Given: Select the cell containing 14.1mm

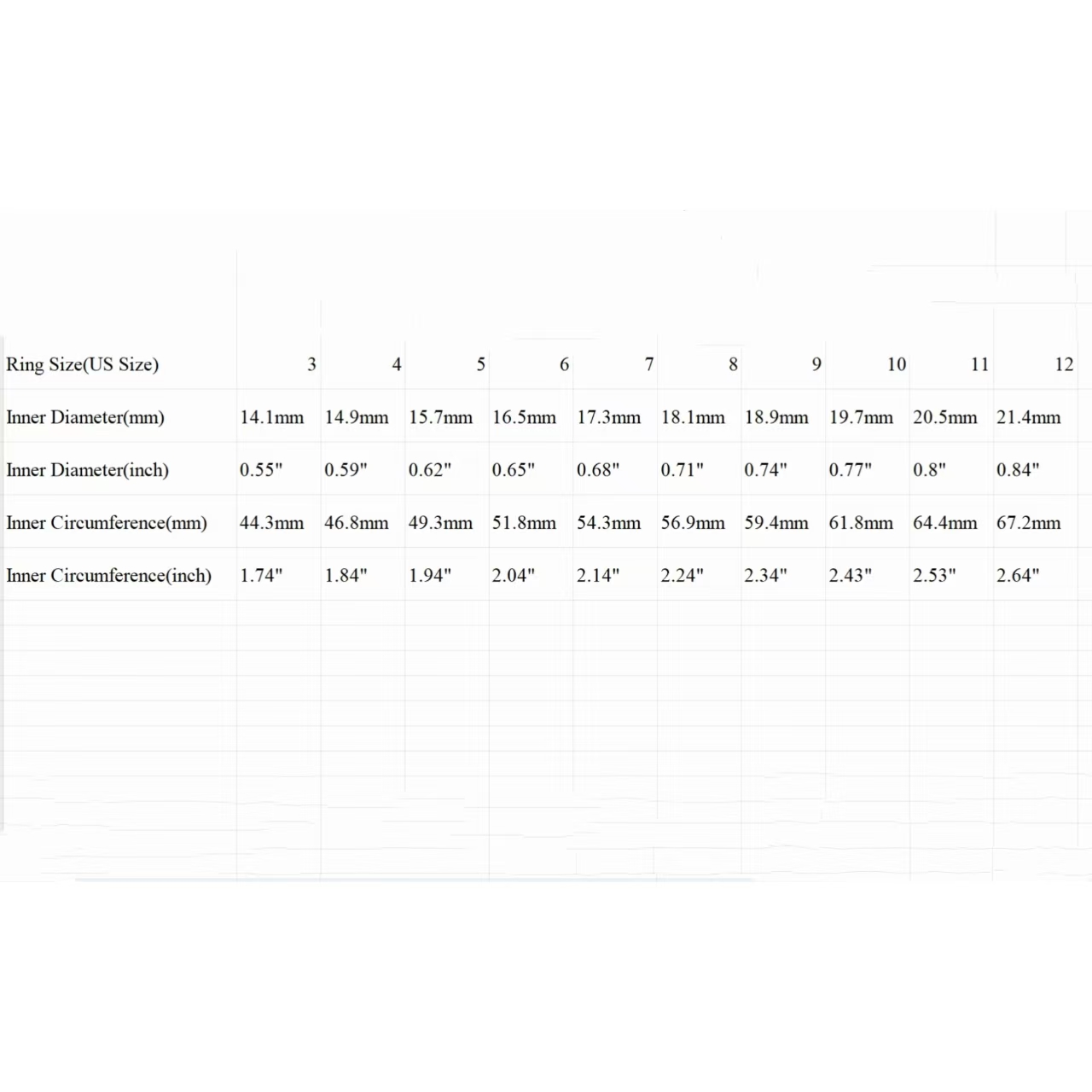Looking at the screenshot, I should point(271,417).
